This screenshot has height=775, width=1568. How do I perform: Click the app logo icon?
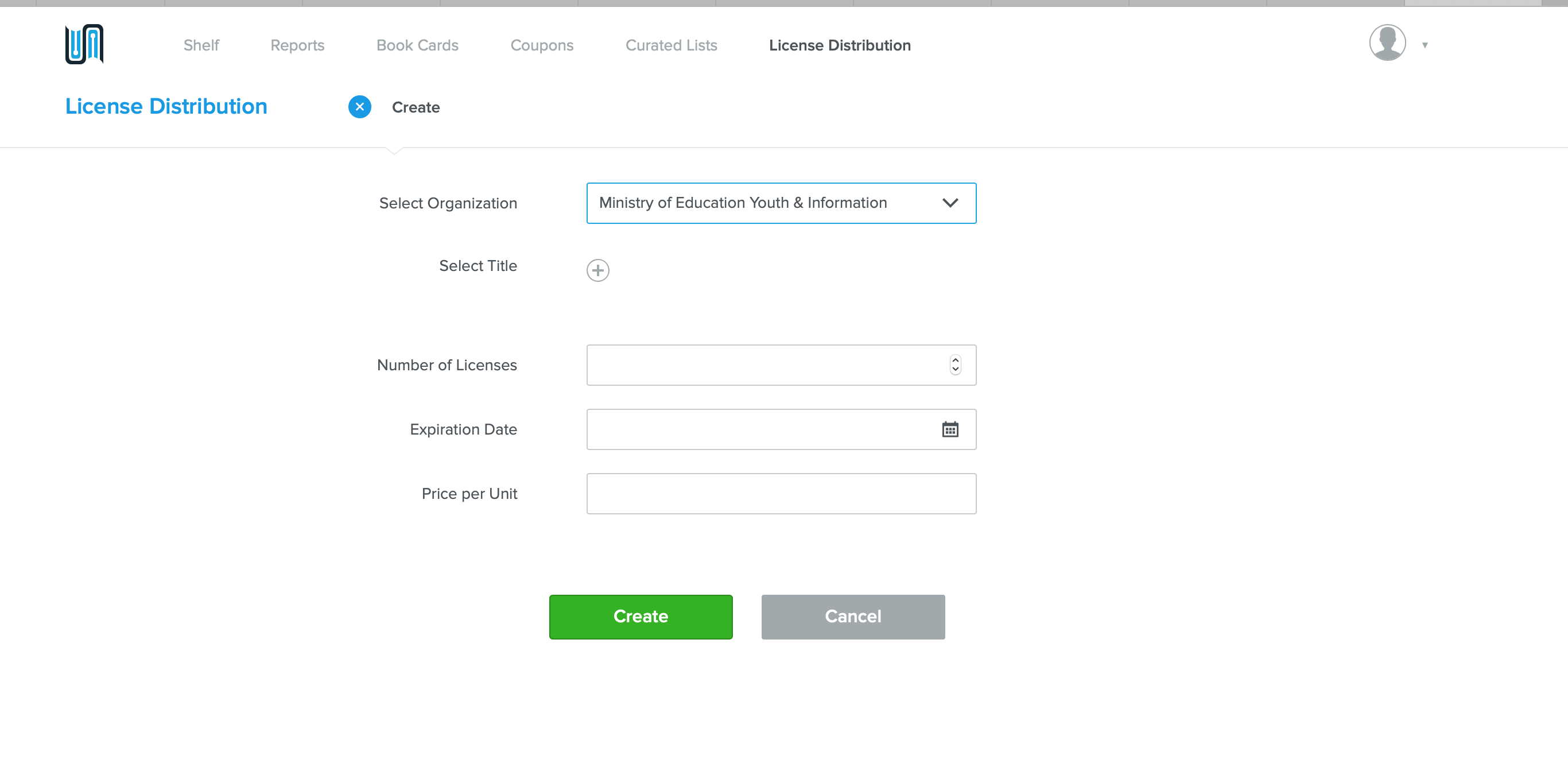click(x=84, y=44)
